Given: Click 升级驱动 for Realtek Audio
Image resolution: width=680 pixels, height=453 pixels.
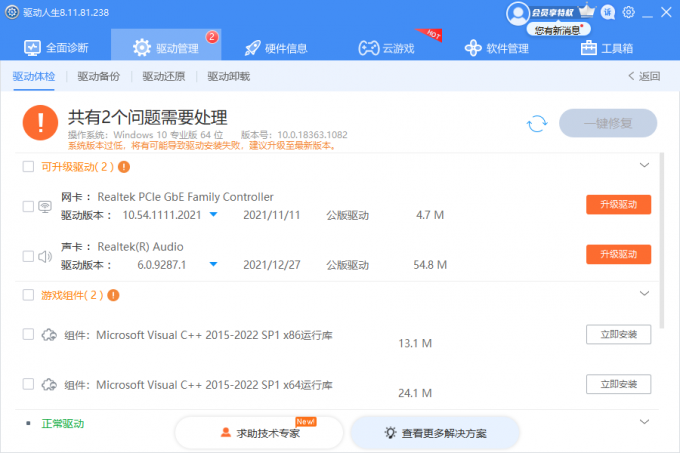Looking at the screenshot, I should 618,254.
